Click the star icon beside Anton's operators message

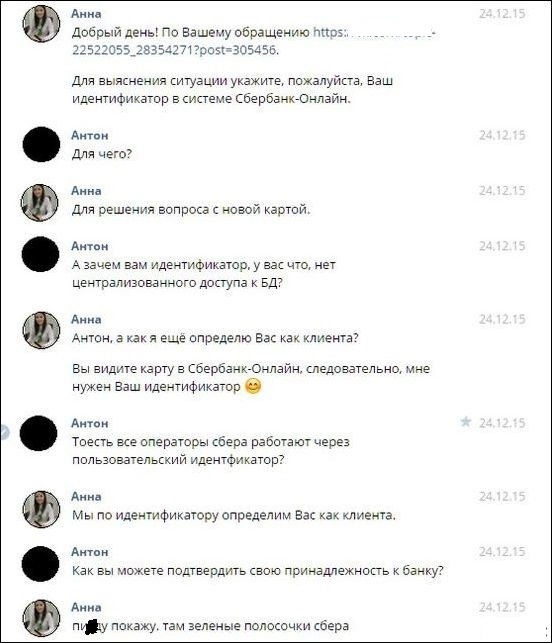click(x=465, y=422)
